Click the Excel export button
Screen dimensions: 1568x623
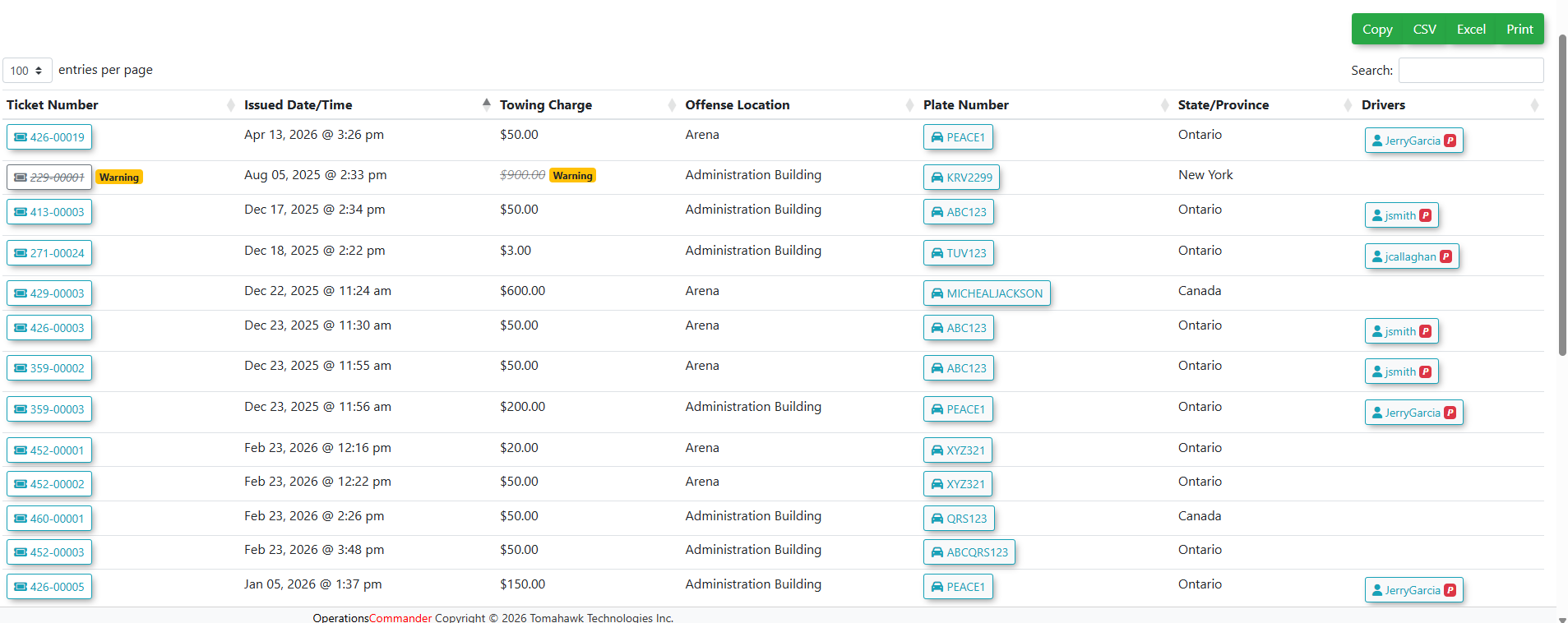1470,30
